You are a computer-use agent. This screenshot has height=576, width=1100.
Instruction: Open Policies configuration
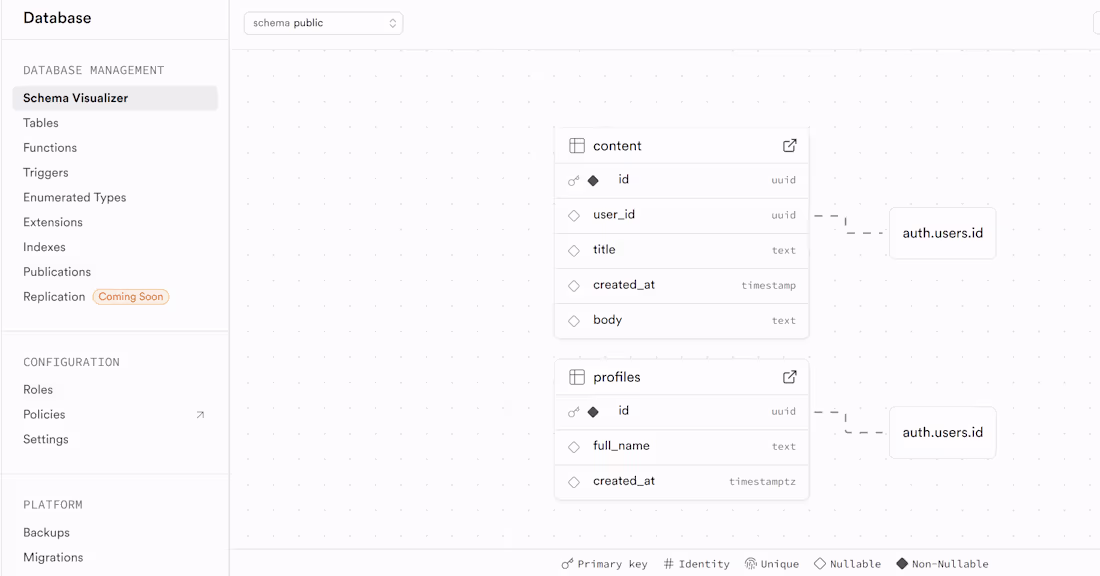pyautogui.click(x=44, y=415)
